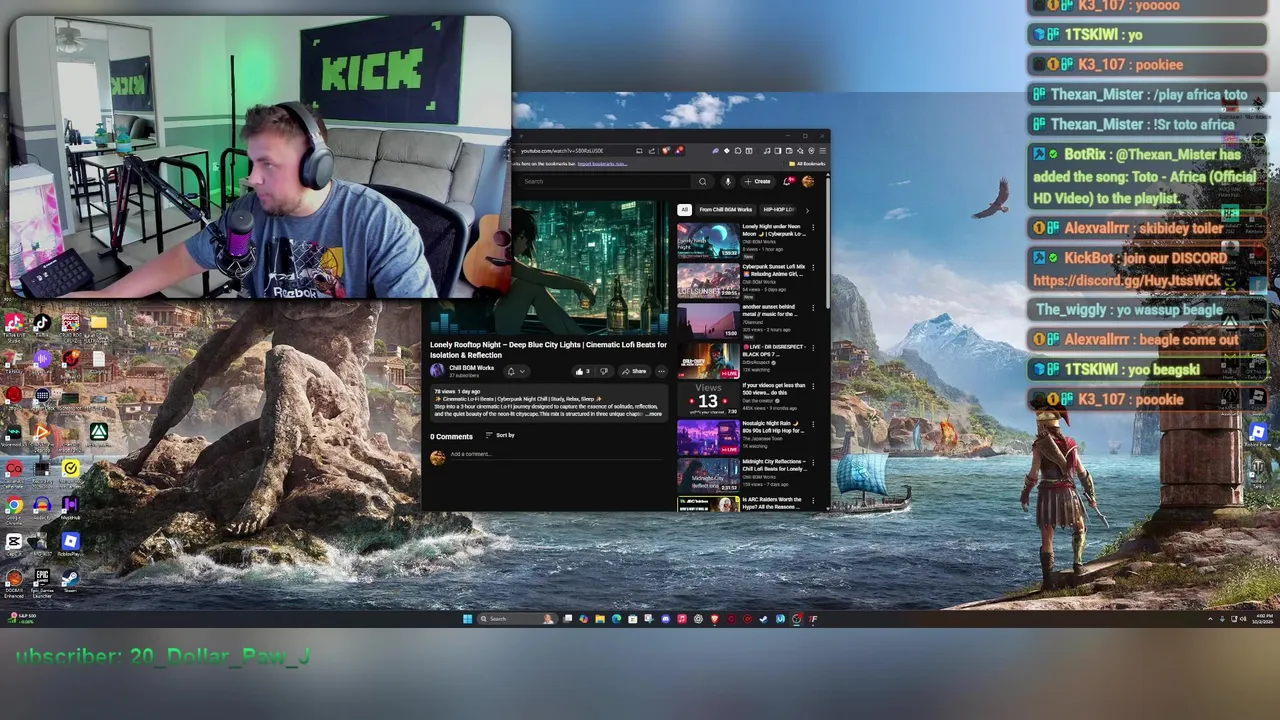Image resolution: width=1280 pixels, height=720 pixels.
Task: Open the Chill BGM Works channel name
Action: [x=471, y=368]
